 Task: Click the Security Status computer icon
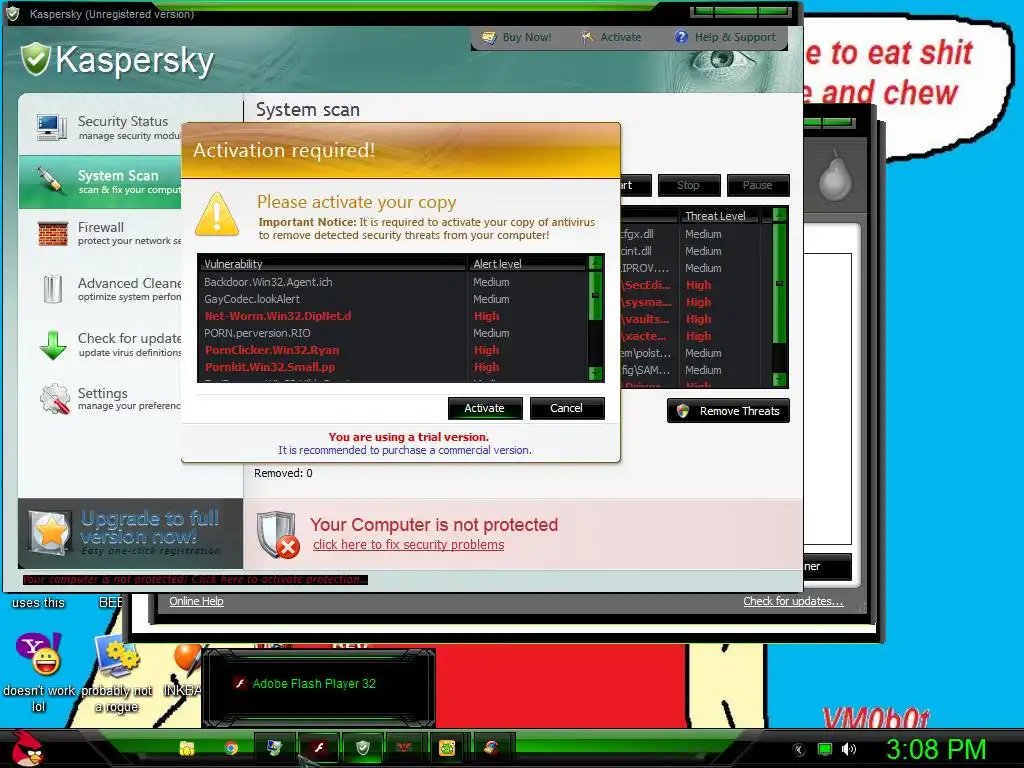coord(52,127)
